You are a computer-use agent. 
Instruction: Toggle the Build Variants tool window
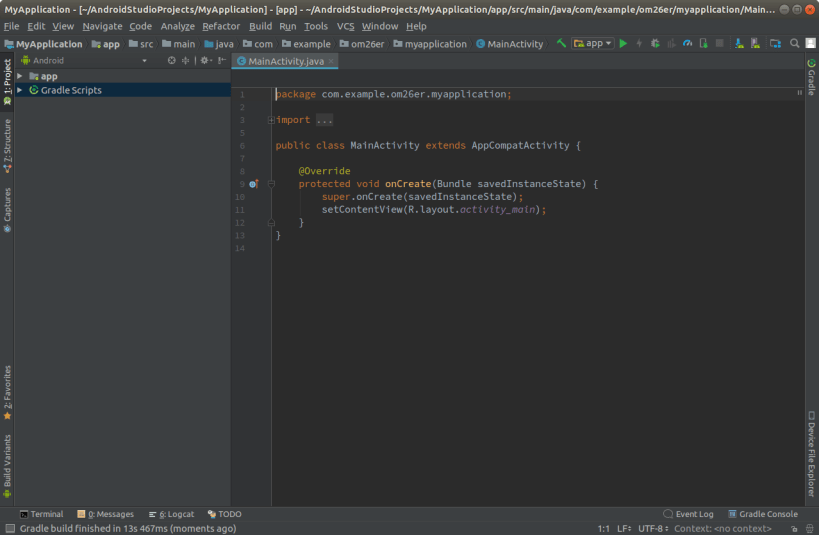pos(7,466)
